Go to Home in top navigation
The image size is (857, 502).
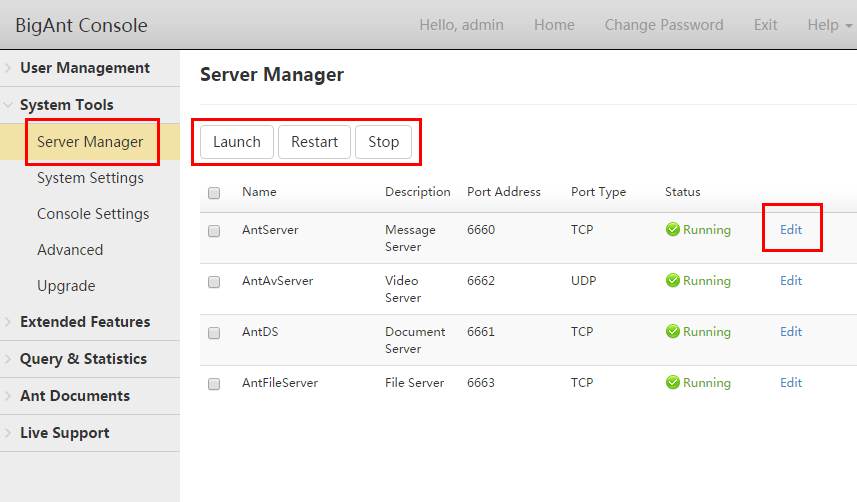click(554, 25)
